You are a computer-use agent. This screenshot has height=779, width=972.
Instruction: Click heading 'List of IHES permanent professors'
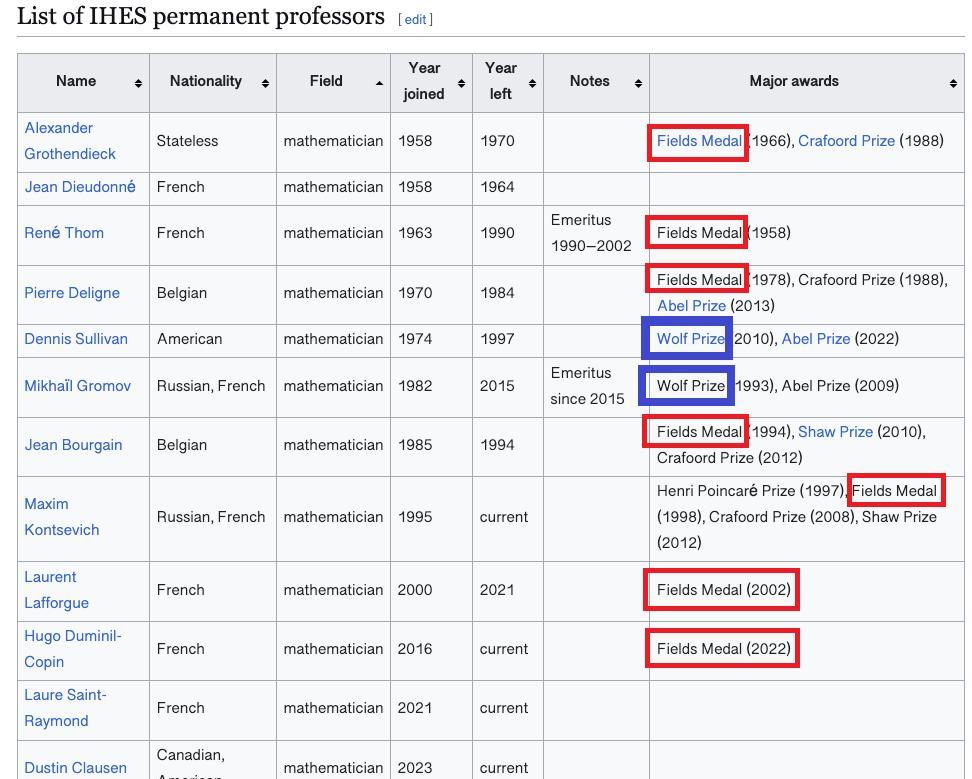(x=201, y=16)
